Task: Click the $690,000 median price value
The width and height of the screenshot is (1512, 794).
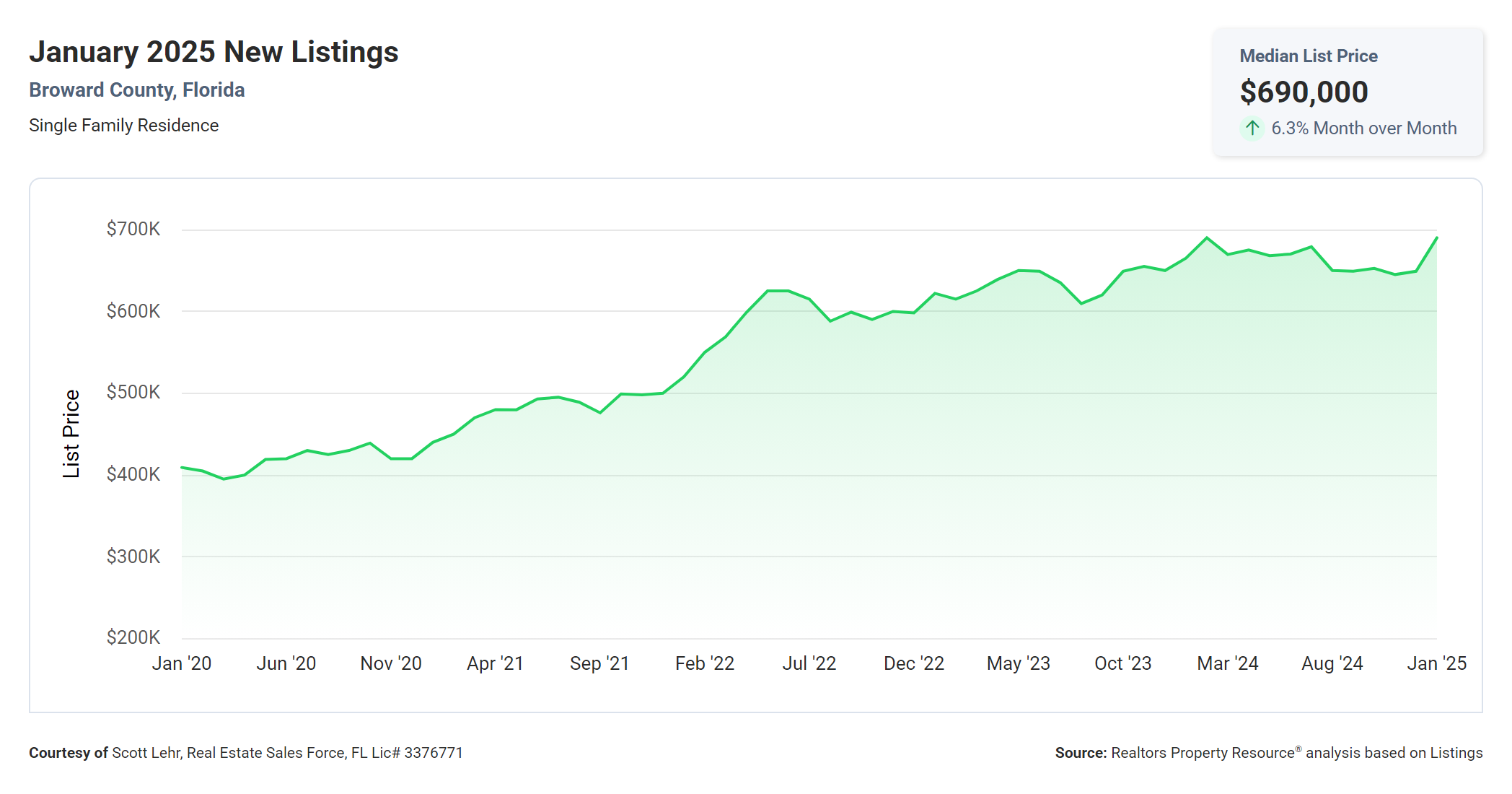Action: tap(1304, 92)
